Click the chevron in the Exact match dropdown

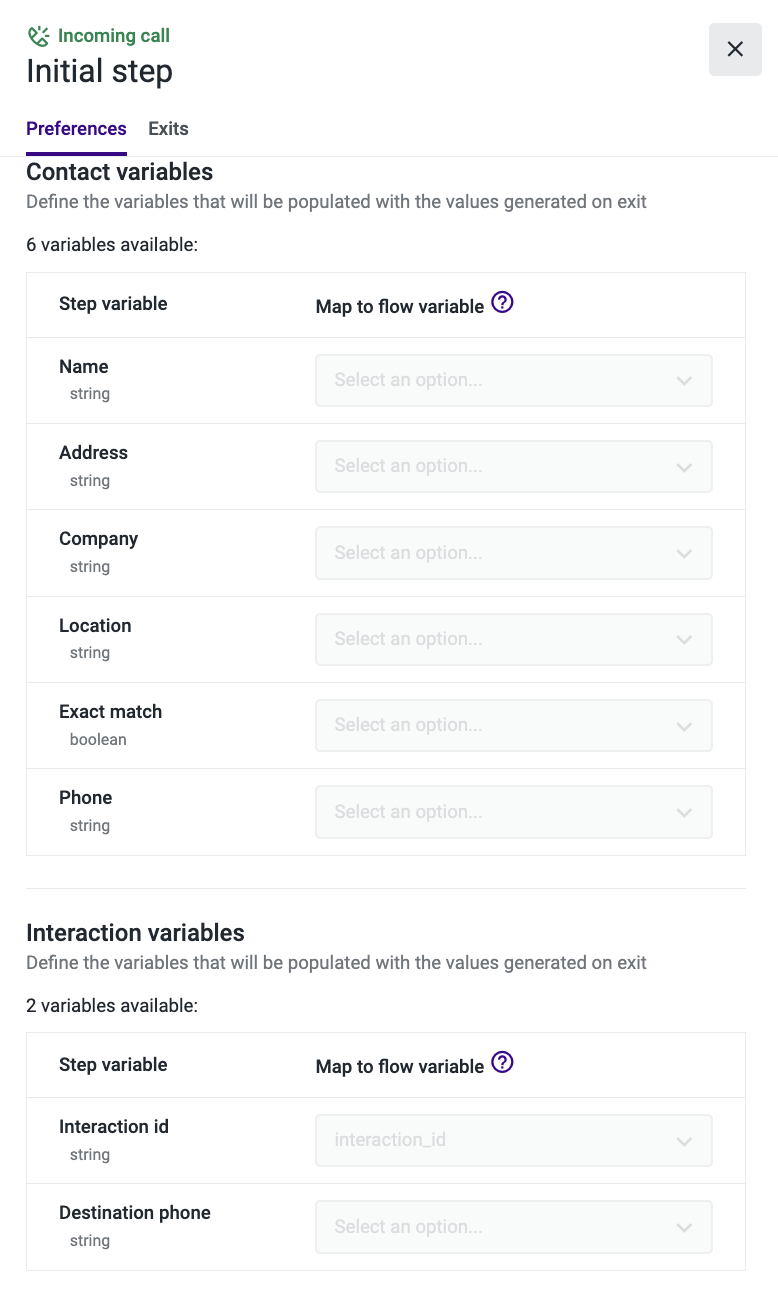pyautogui.click(x=684, y=726)
